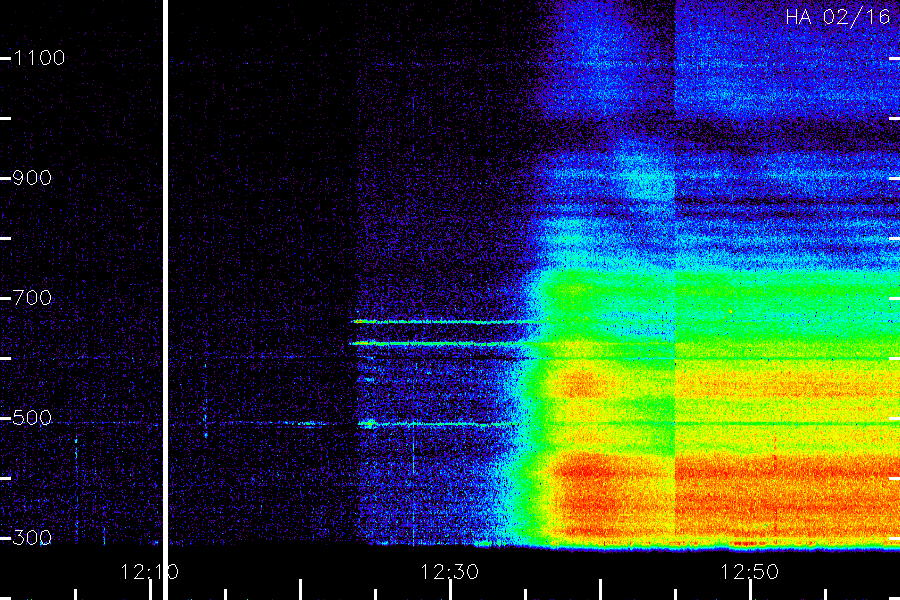Click the 500 frequency axis label

(32, 418)
